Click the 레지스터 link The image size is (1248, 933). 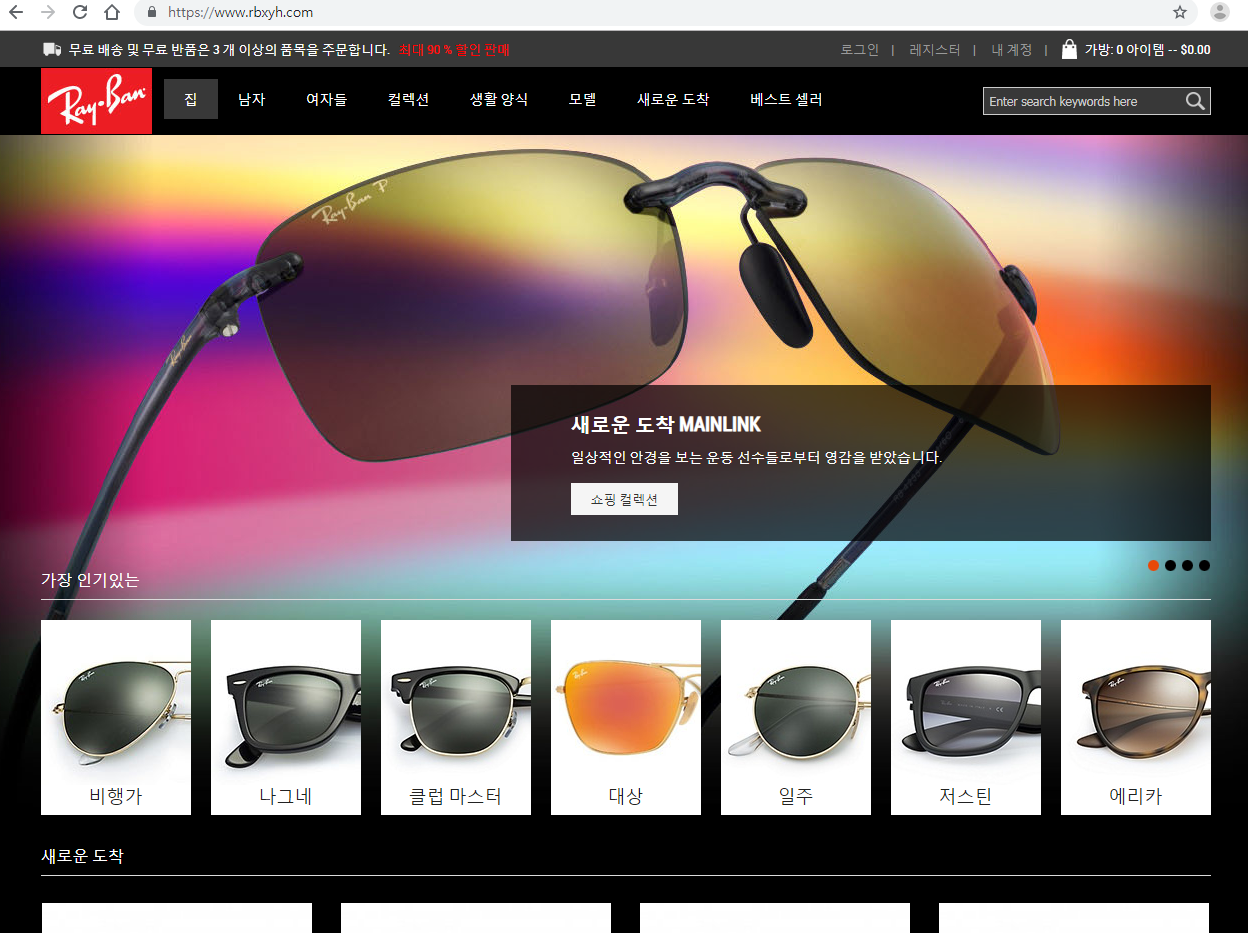pos(934,49)
